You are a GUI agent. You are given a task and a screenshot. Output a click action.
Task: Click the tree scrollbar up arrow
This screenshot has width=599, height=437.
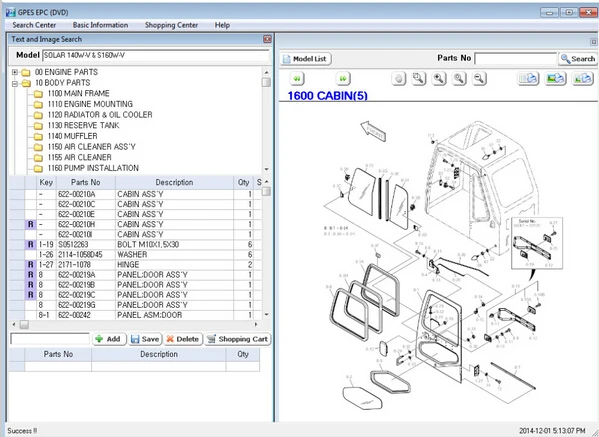click(266, 72)
